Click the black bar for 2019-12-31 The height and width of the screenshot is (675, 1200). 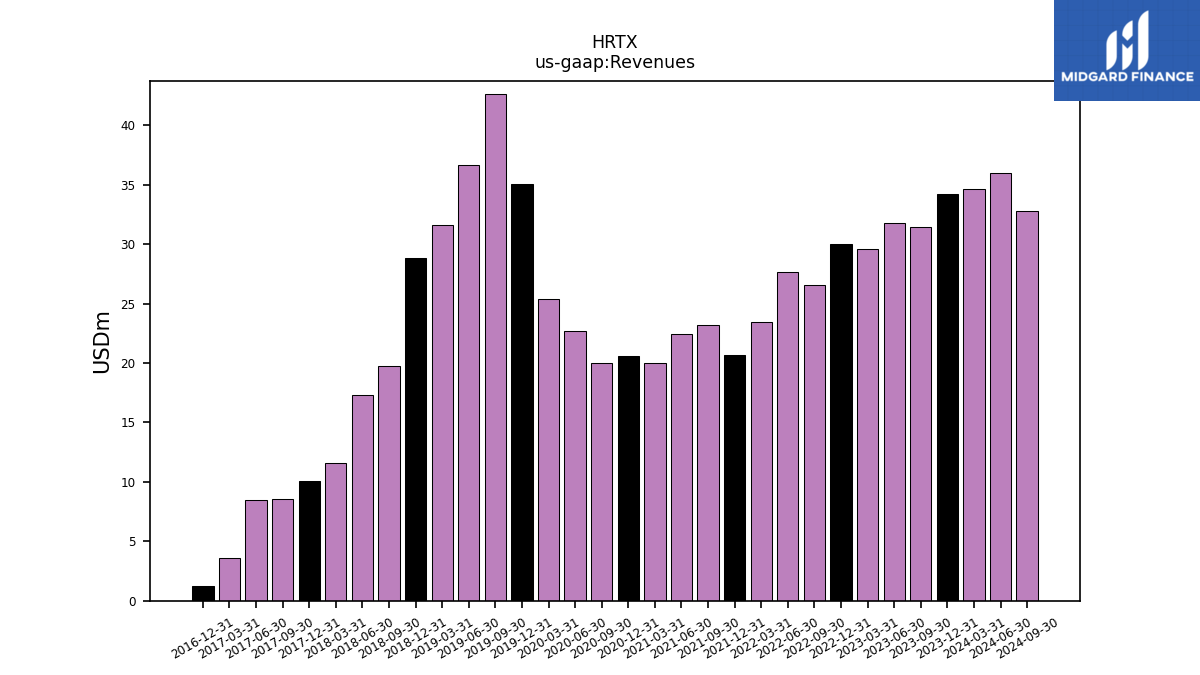[522, 393]
